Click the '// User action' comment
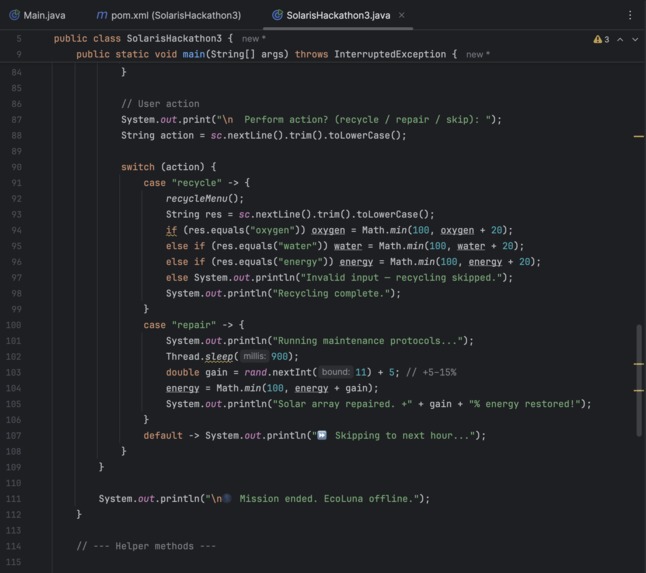This screenshot has width=646, height=573. coord(160,104)
